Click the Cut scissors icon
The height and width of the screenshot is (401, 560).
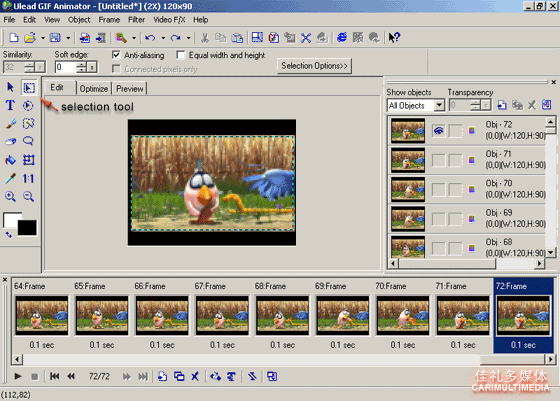coord(205,38)
